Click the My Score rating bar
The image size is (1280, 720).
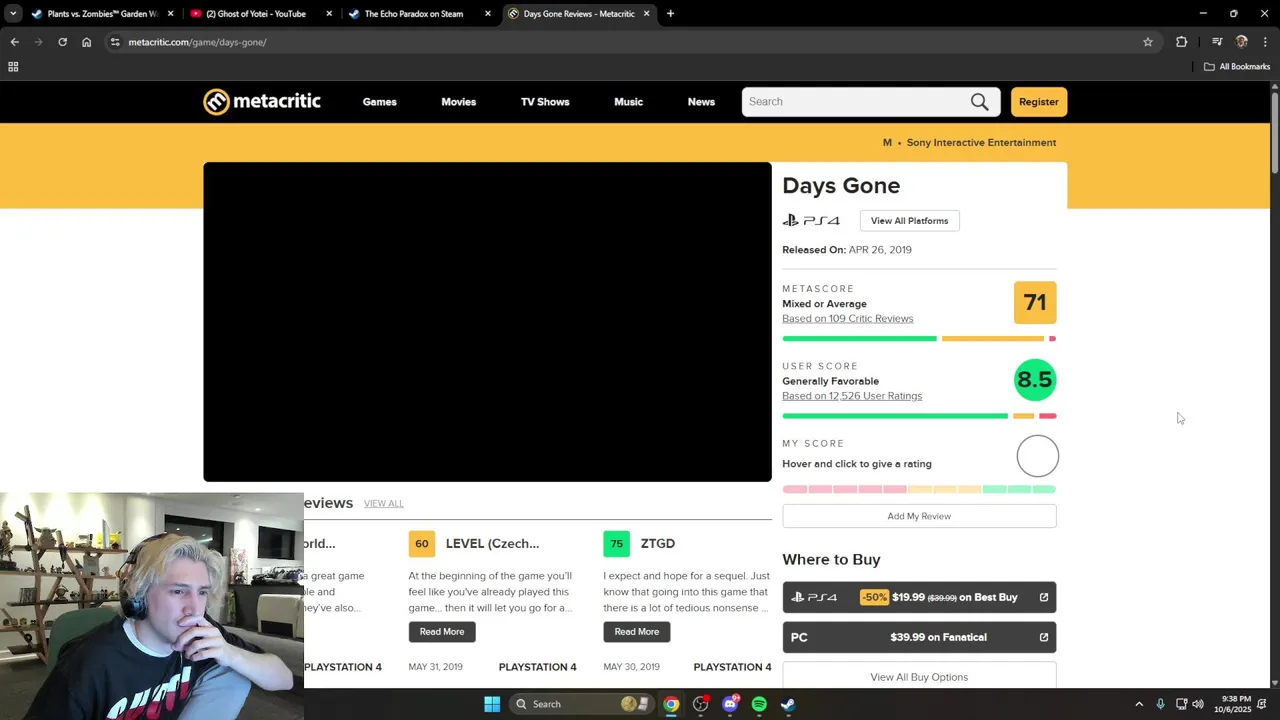tap(919, 489)
